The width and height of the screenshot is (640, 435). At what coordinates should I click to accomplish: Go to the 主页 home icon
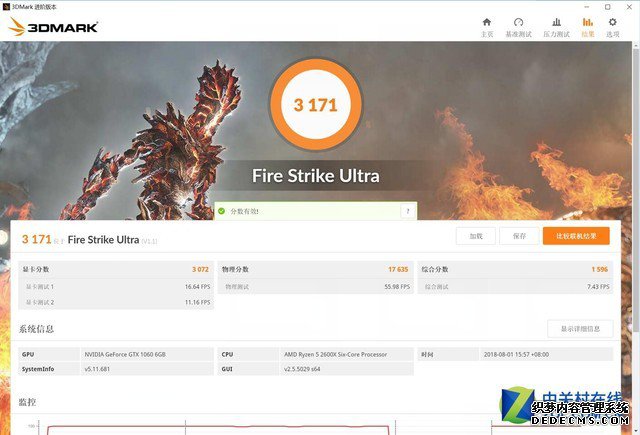487,22
